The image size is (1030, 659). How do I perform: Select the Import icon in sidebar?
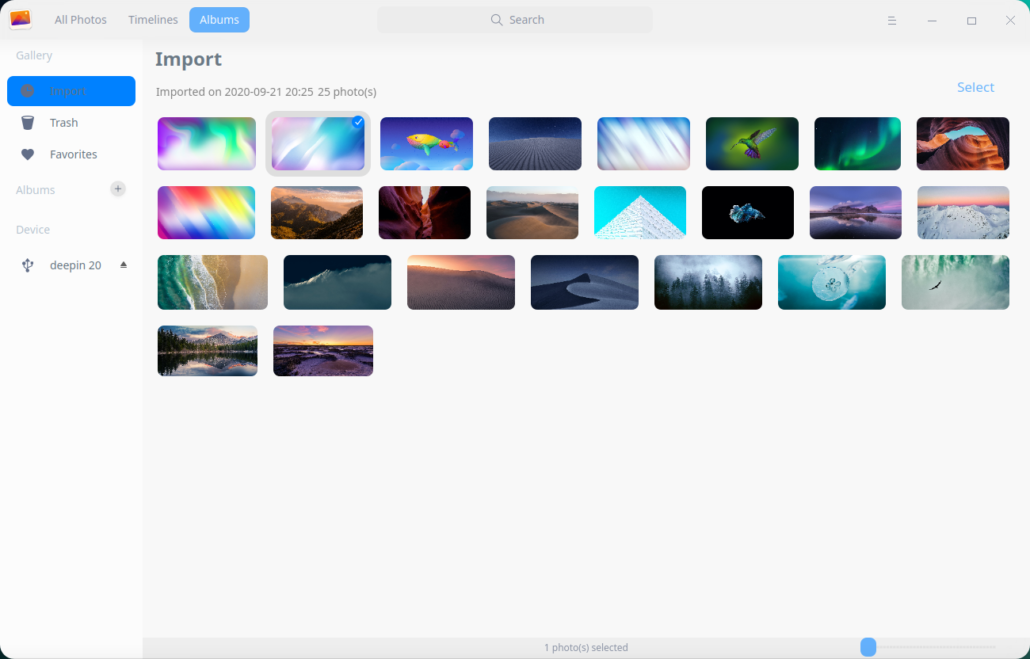click(x=28, y=91)
